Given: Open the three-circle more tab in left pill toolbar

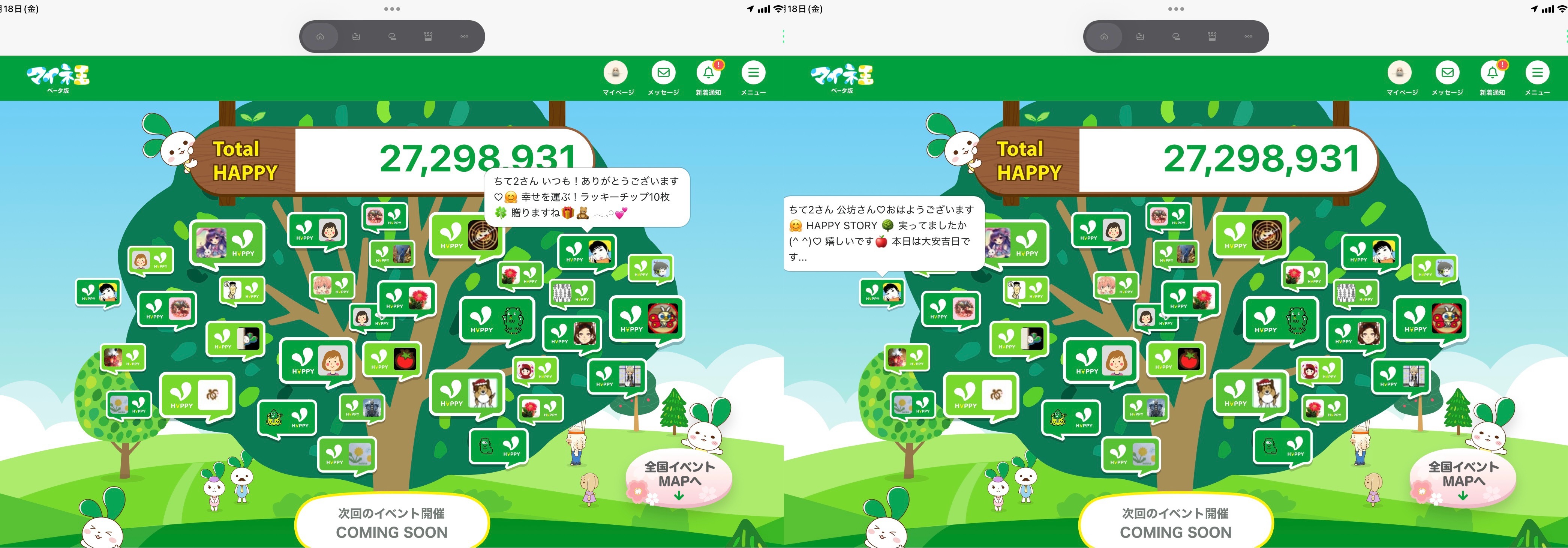Looking at the screenshot, I should point(465,36).
